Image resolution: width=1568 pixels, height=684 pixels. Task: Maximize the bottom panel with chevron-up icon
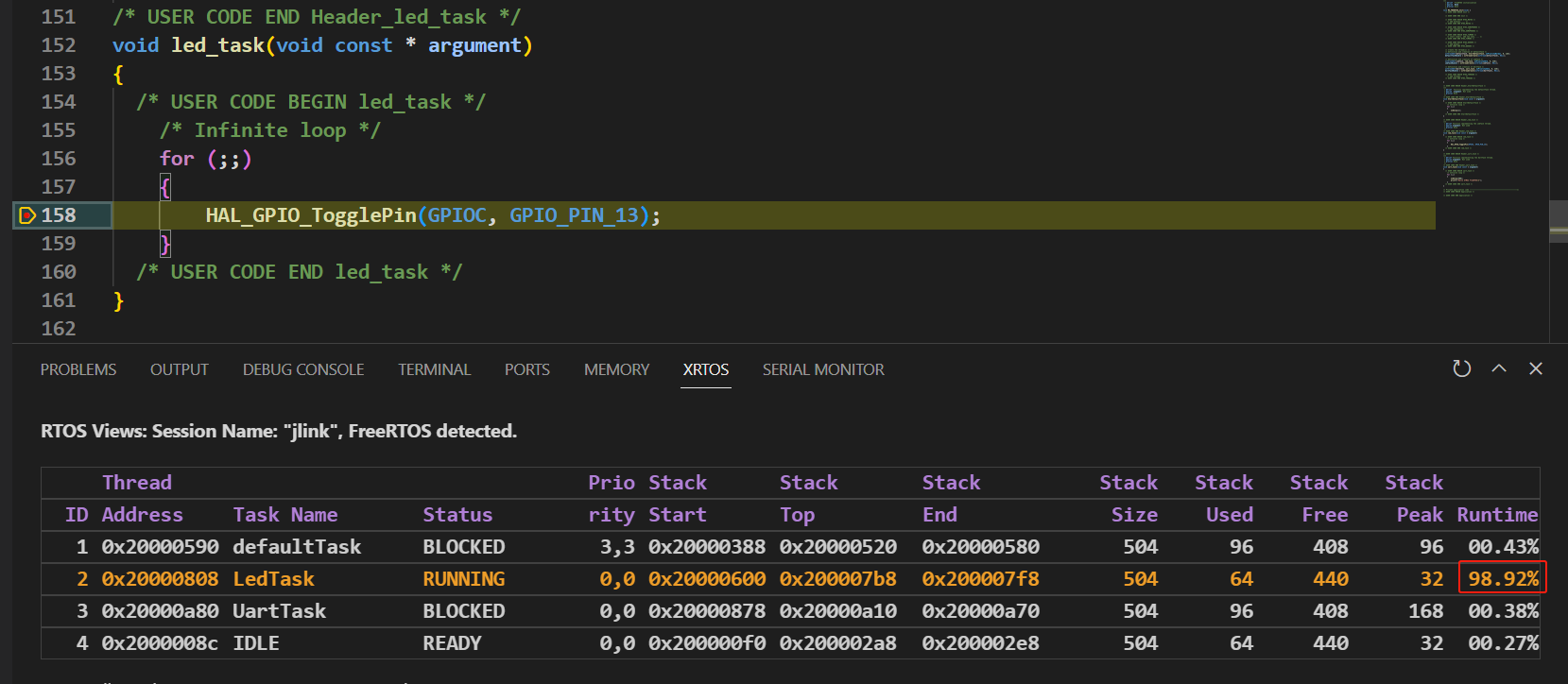[1499, 368]
